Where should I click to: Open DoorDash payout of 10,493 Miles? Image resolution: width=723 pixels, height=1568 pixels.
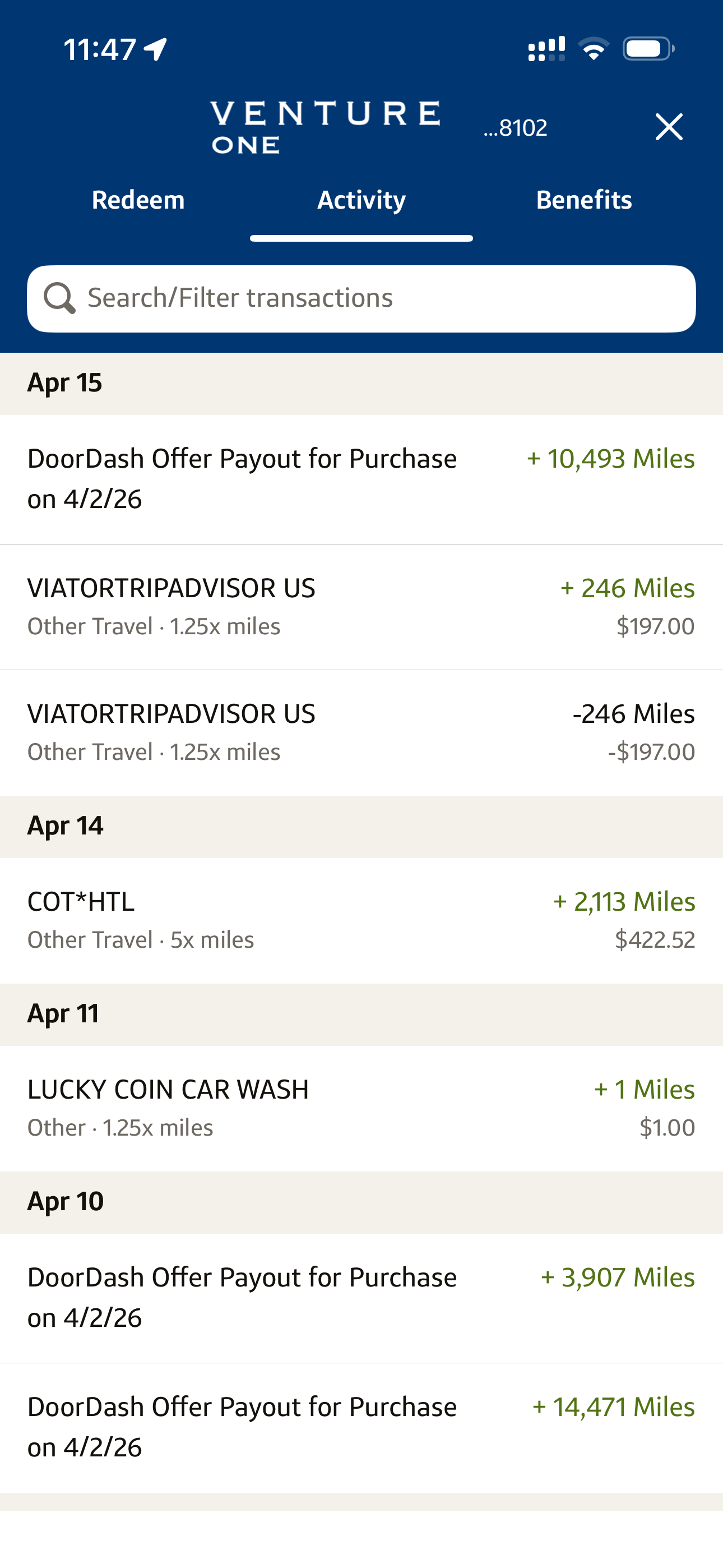click(x=361, y=479)
